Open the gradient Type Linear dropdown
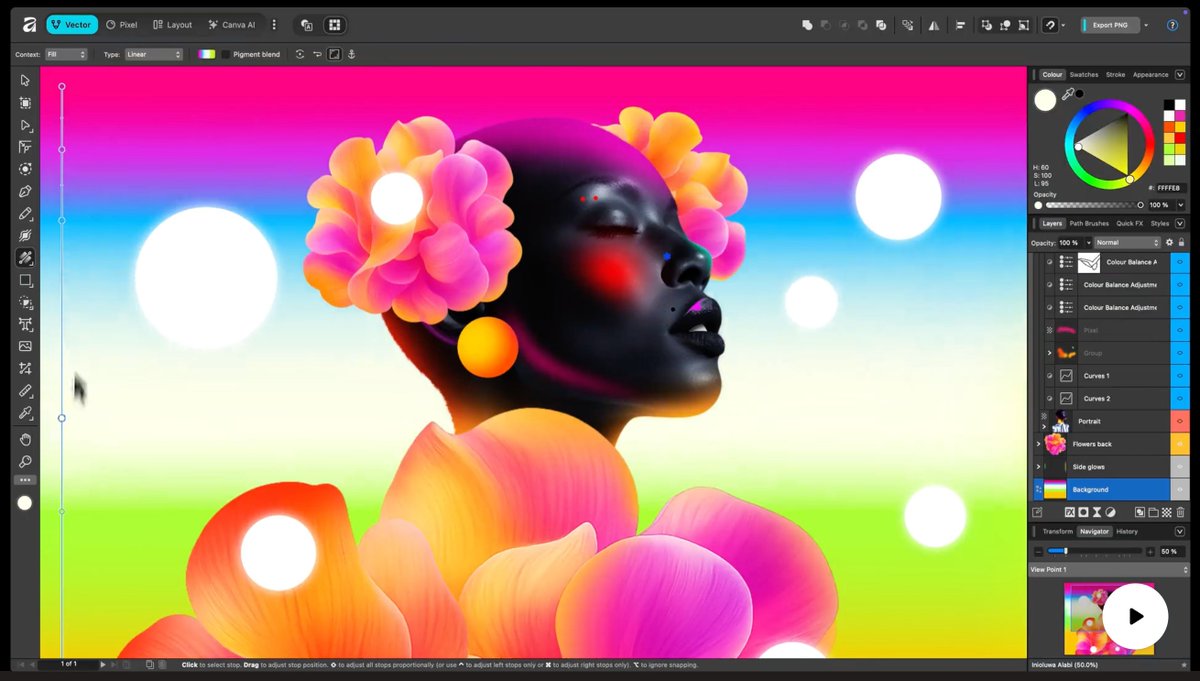This screenshot has width=1200, height=681. tap(154, 54)
